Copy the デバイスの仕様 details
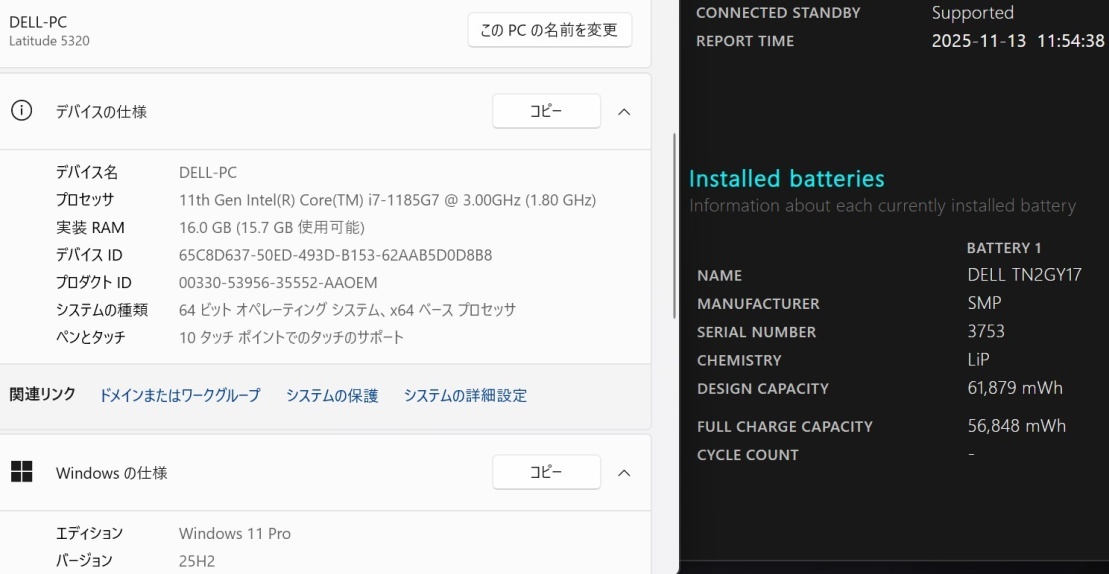Image resolution: width=1109 pixels, height=574 pixels. [546, 111]
